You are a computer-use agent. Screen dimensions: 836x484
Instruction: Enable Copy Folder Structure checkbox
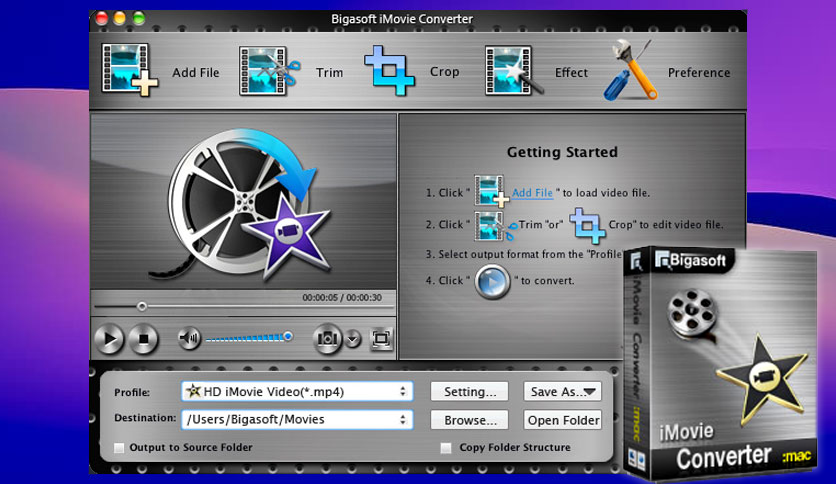coord(446,448)
